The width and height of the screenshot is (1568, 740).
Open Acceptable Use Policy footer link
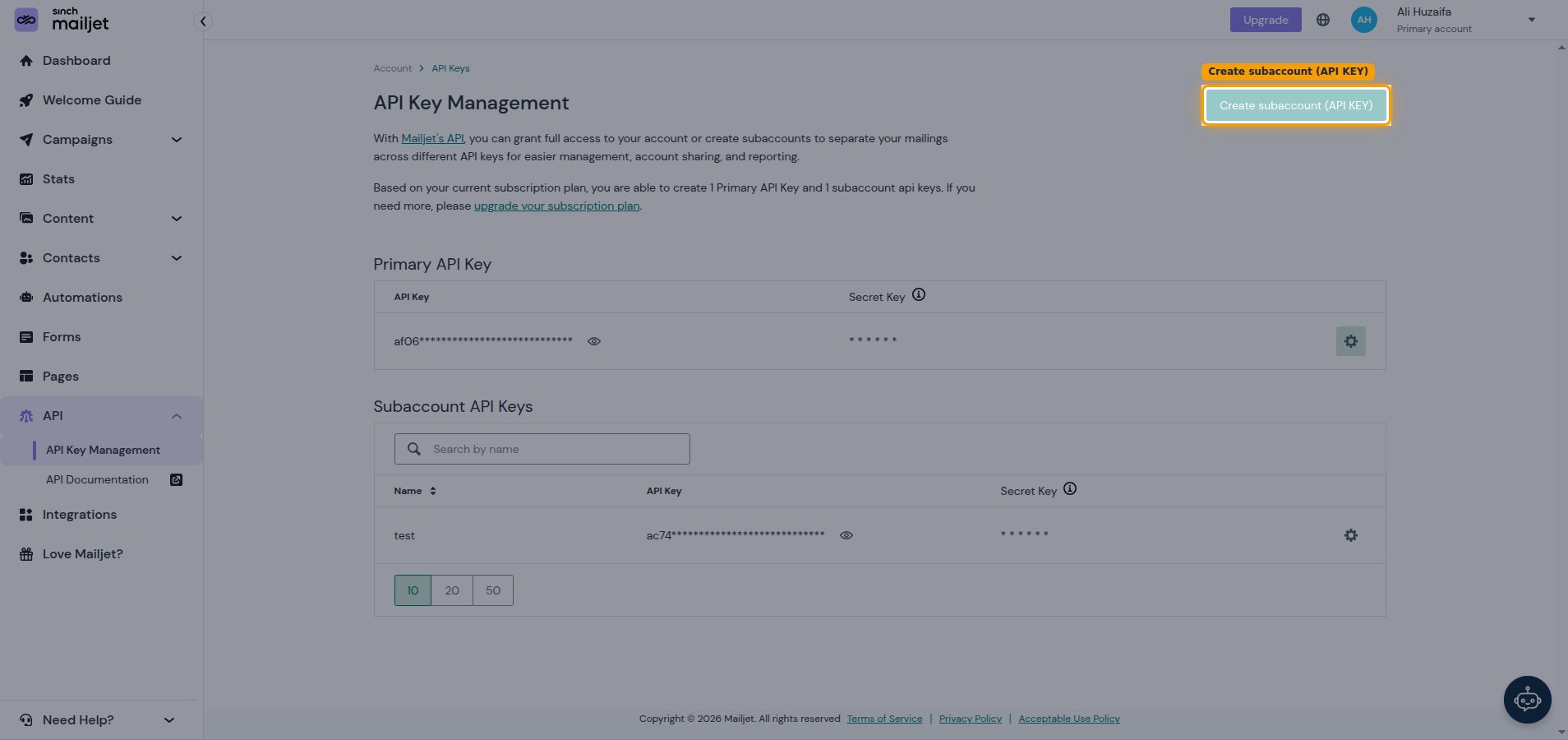coord(1069,719)
